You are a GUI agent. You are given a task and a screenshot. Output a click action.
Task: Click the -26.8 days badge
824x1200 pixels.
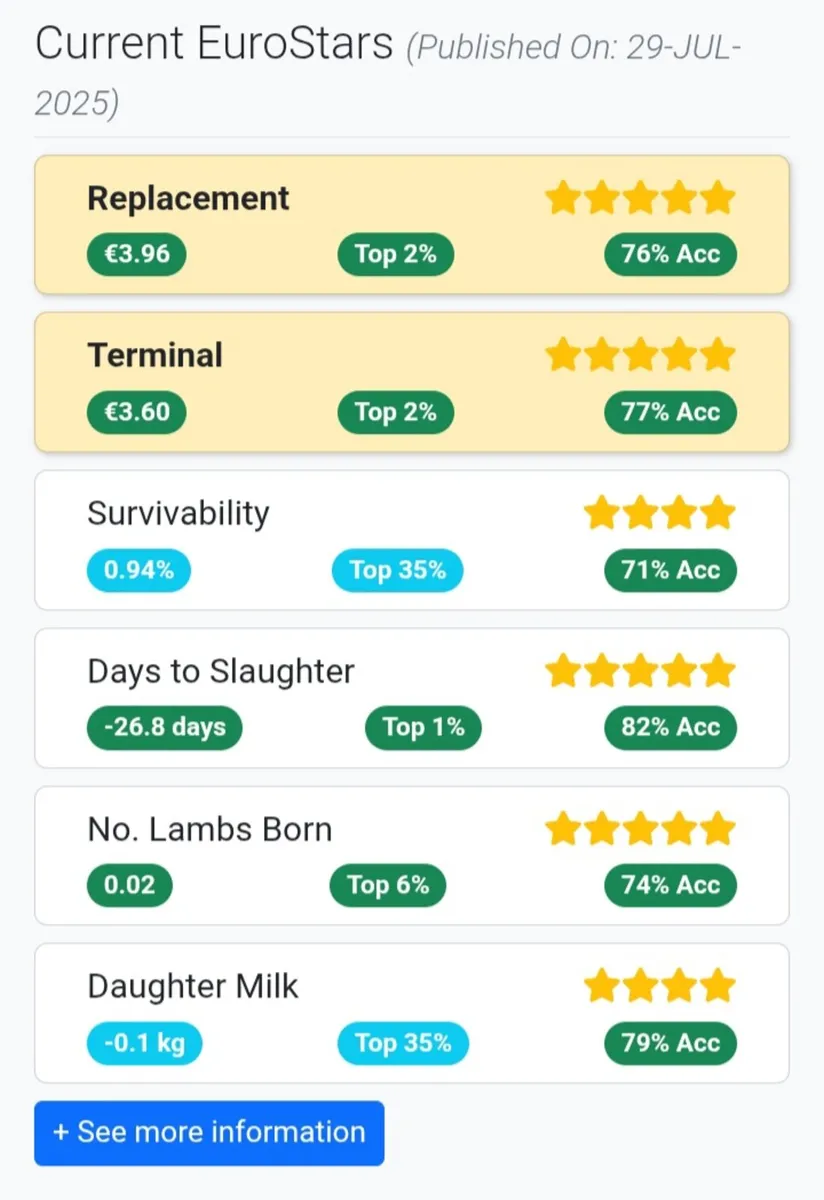[x=164, y=727]
